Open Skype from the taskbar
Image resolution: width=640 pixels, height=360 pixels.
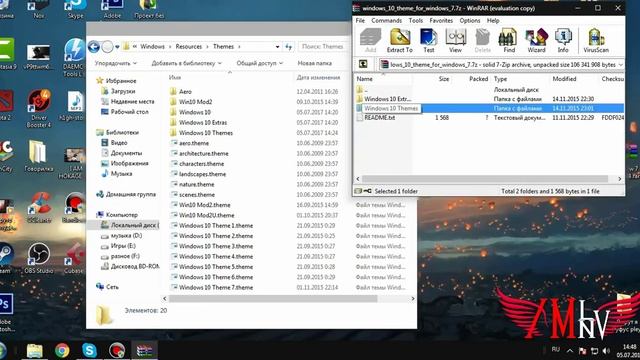(89, 350)
